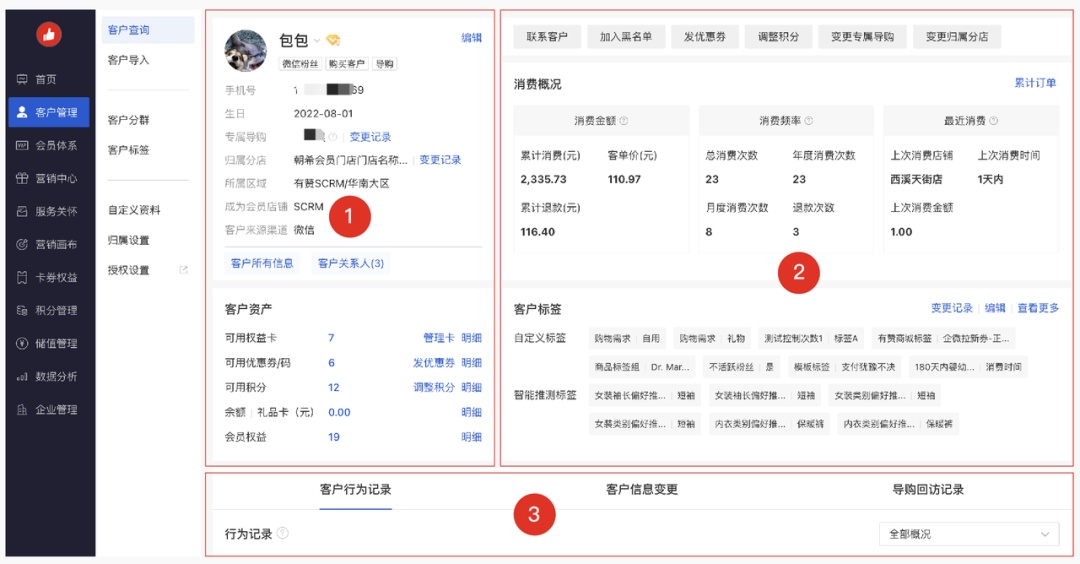
Task: Click the help icon beside 消费金额
Action: pos(624,121)
